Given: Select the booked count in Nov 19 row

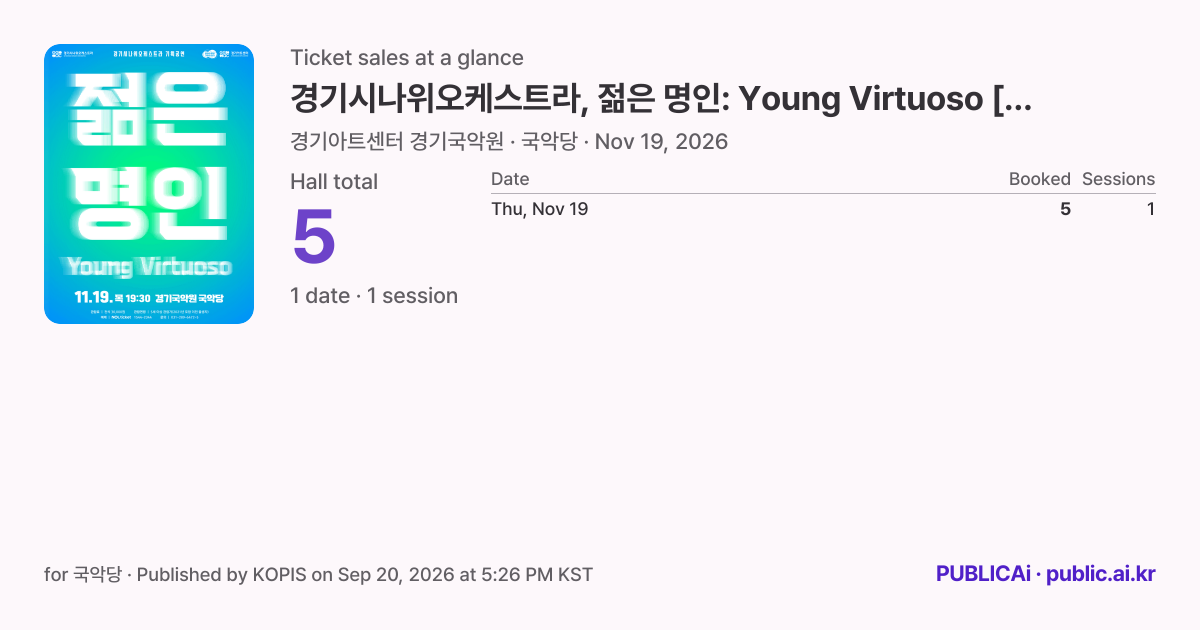Looking at the screenshot, I should (1065, 209).
